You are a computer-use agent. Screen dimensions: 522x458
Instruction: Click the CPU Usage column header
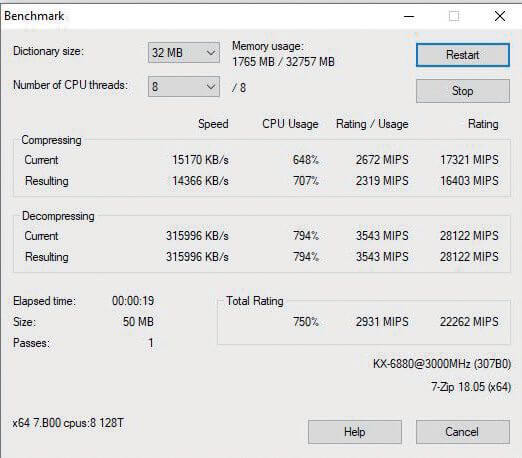point(290,124)
